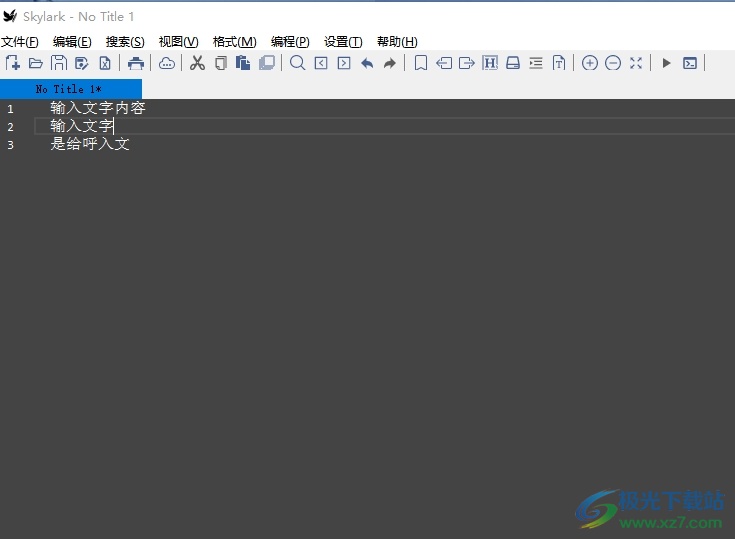
Task: Open search with magnifying glass icon
Action: coord(298,63)
